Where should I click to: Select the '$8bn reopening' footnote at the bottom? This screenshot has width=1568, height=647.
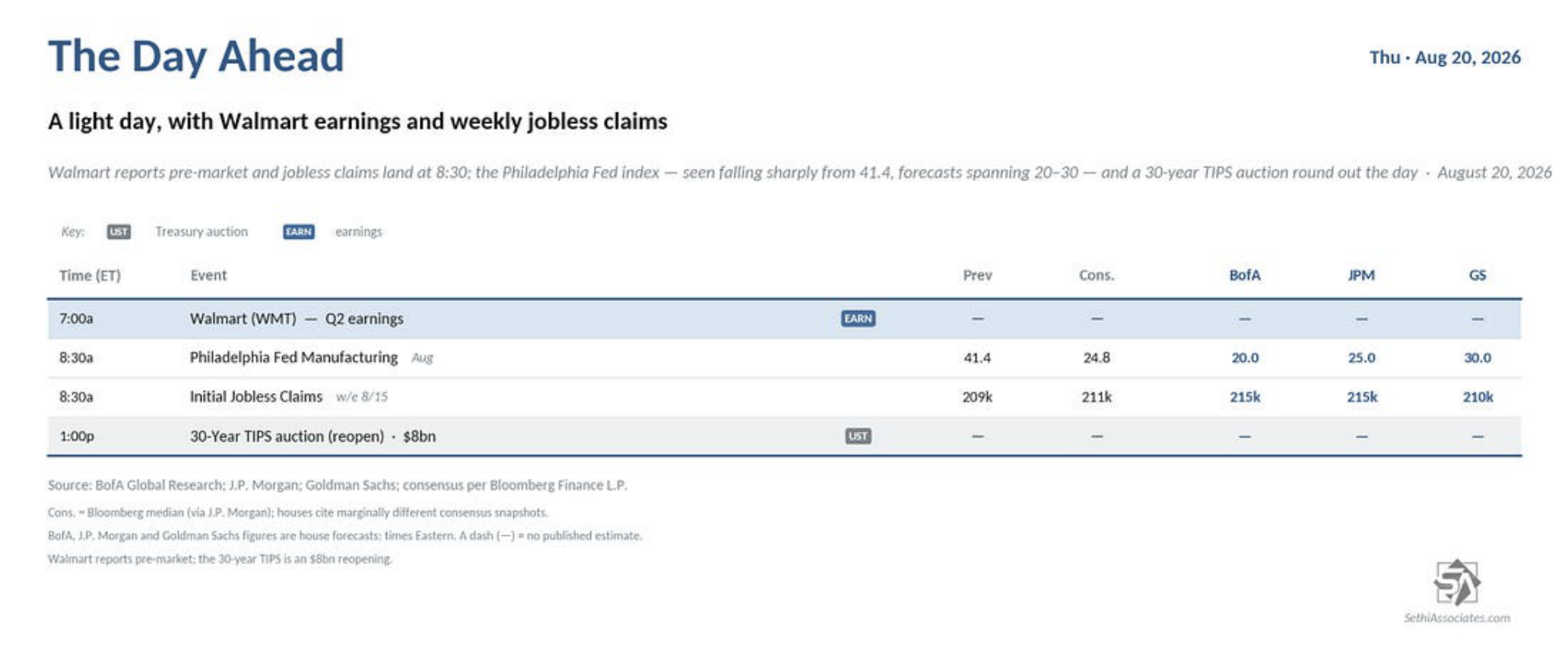click(x=220, y=559)
